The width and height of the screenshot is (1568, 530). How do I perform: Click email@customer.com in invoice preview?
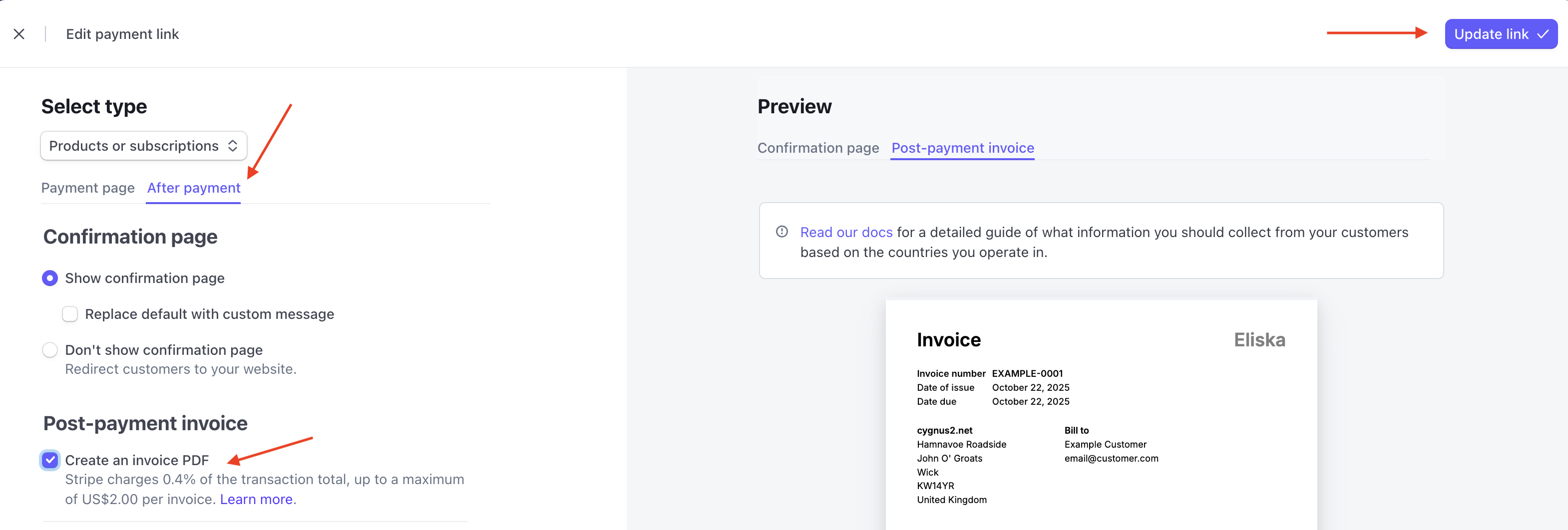tap(1111, 458)
